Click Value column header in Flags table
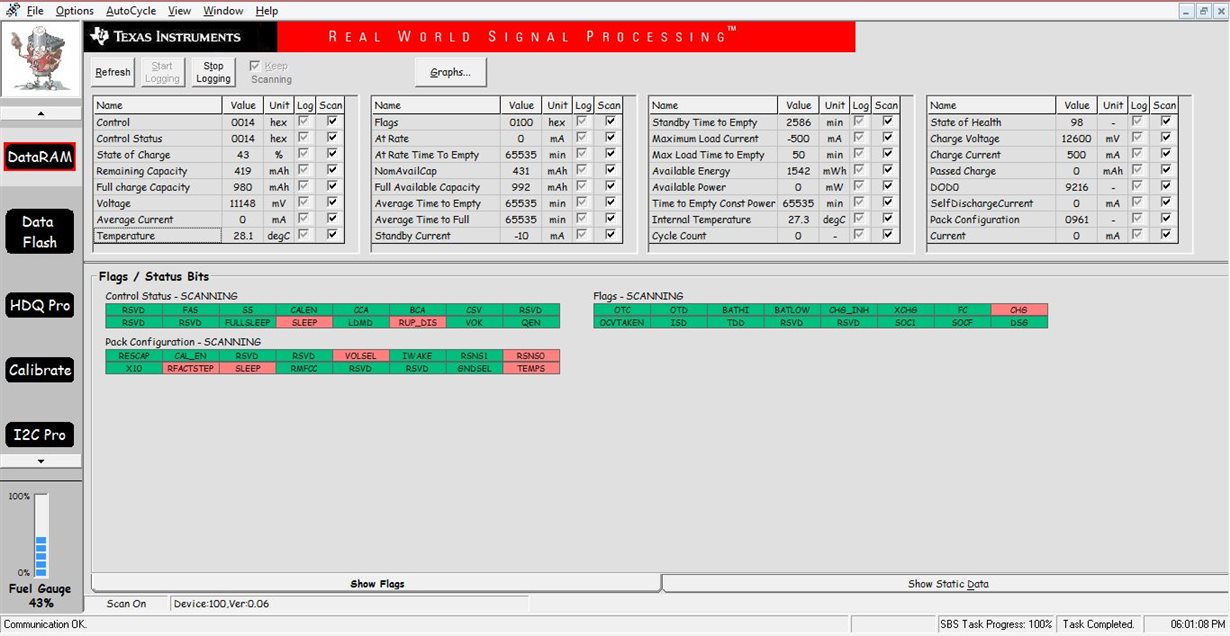Image resolution: width=1230 pixels, height=636 pixels. 522,105
